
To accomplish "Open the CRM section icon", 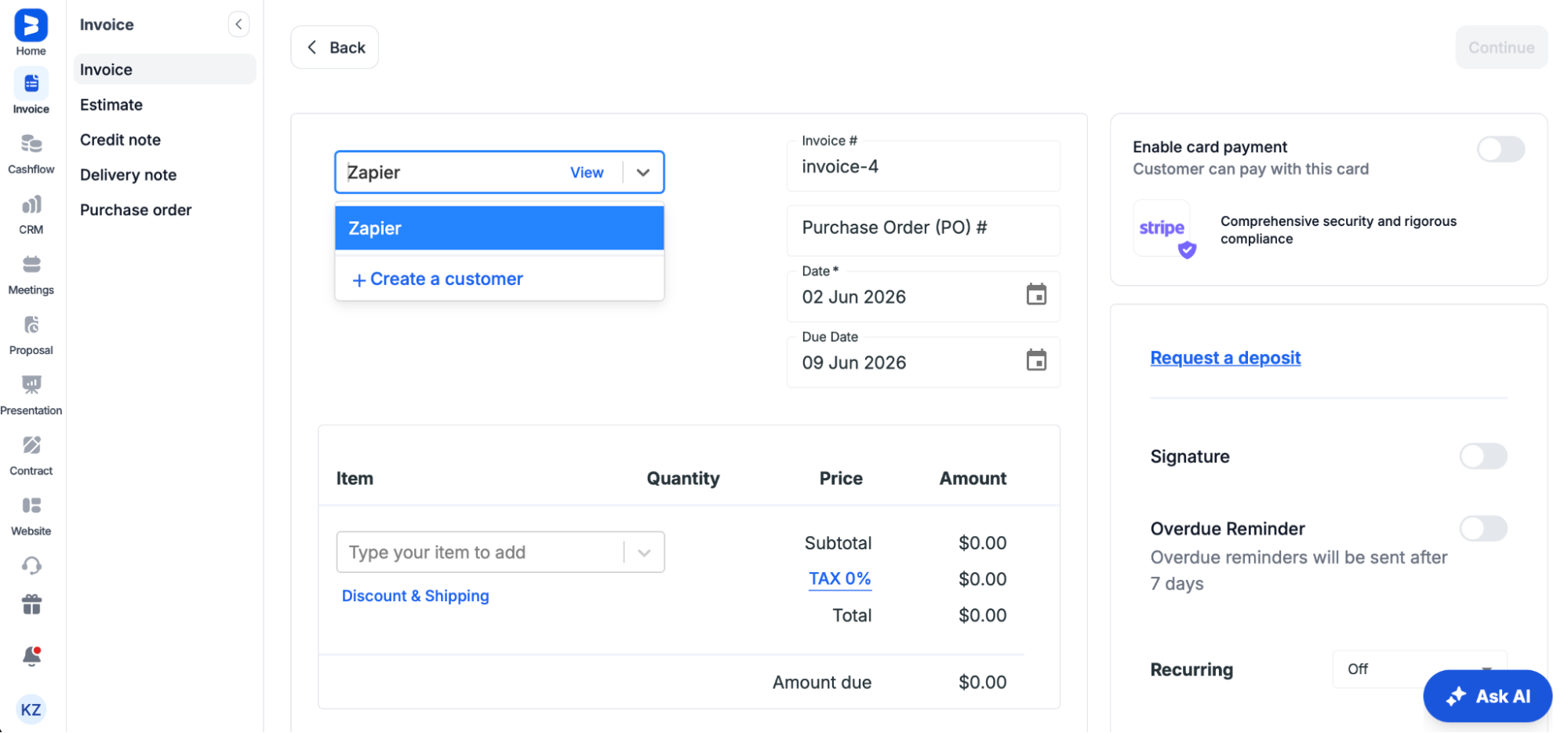I will click(31, 205).
